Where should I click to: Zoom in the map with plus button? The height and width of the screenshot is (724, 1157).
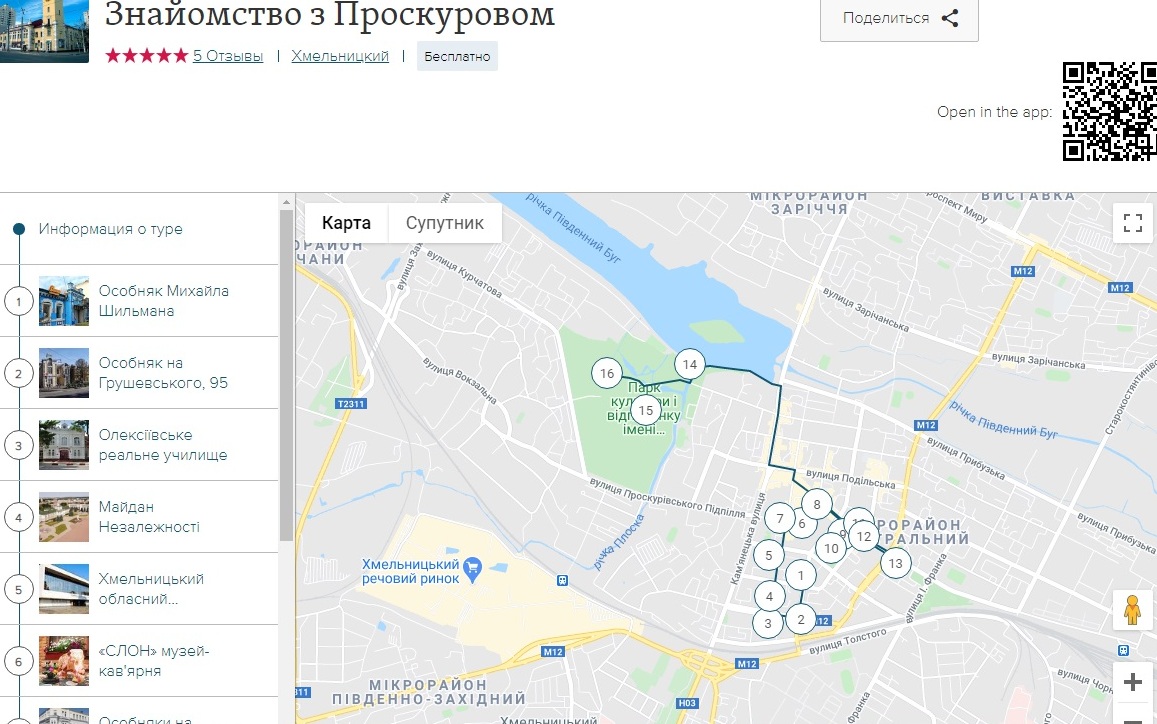[x=1133, y=682]
